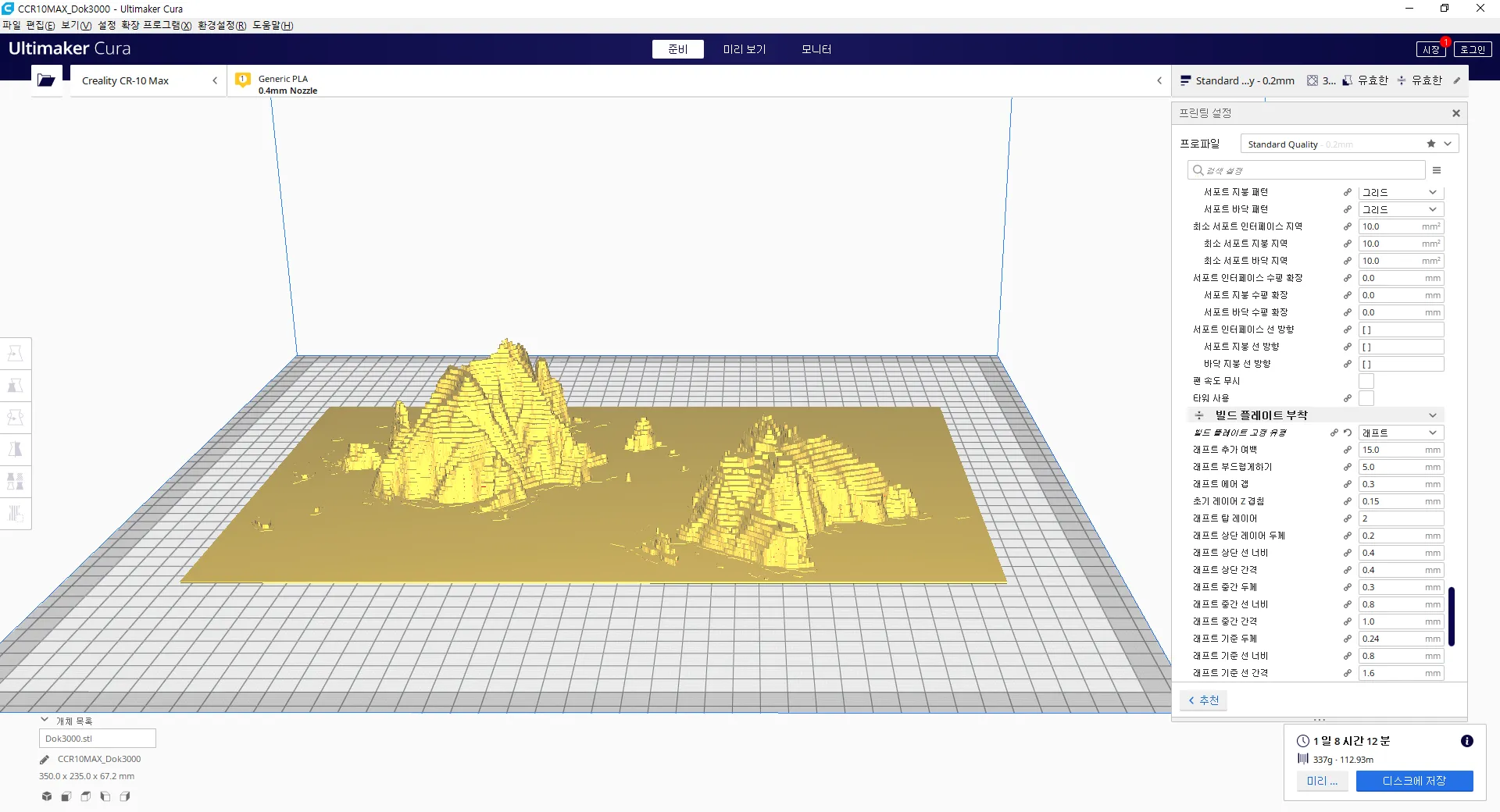Click the 추천 button
Screen dimensions: 1500x812
click(1203, 700)
